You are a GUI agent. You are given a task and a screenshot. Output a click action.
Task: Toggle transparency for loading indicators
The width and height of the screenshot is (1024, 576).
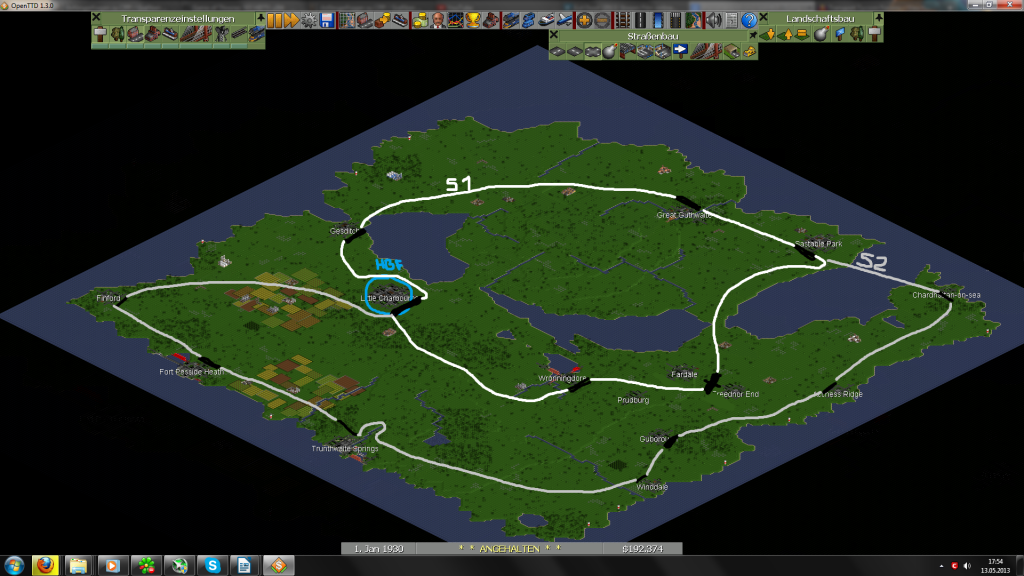click(257, 33)
